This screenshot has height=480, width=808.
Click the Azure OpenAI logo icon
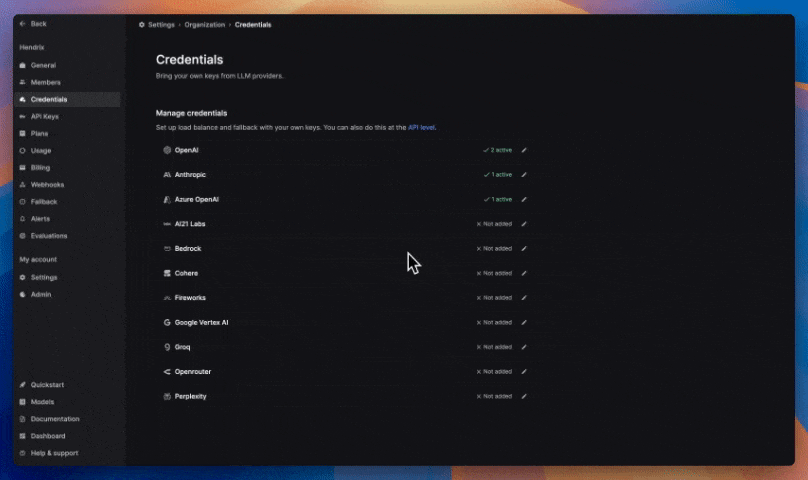167,200
